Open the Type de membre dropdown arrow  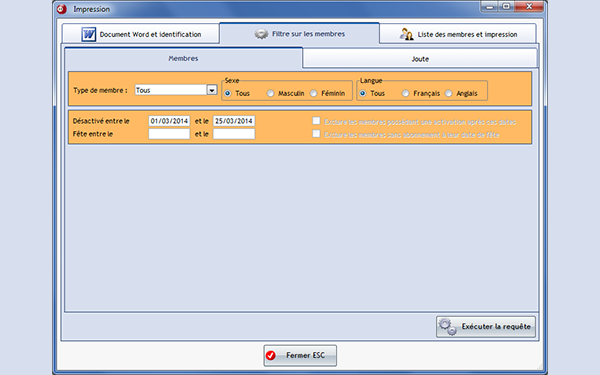pyautogui.click(x=212, y=90)
